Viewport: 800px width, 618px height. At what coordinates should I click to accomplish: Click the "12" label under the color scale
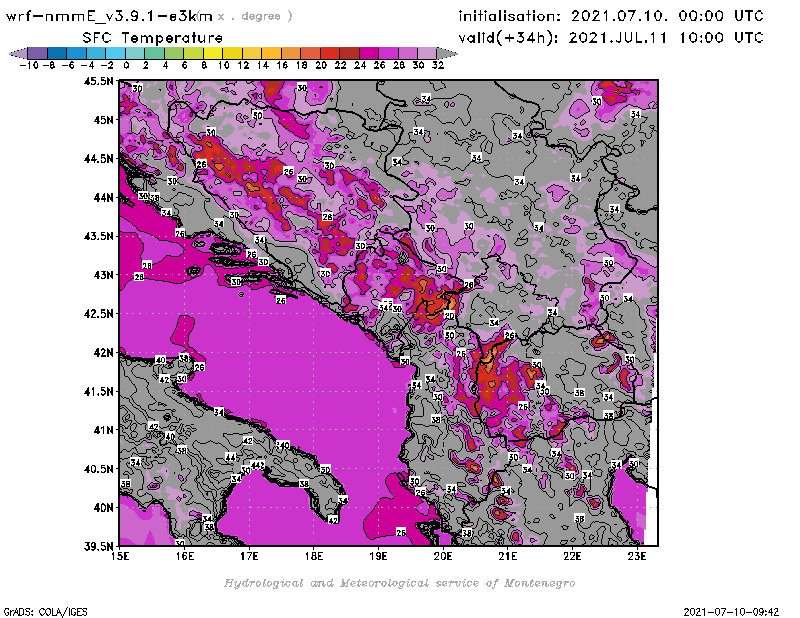coord(243,65)
